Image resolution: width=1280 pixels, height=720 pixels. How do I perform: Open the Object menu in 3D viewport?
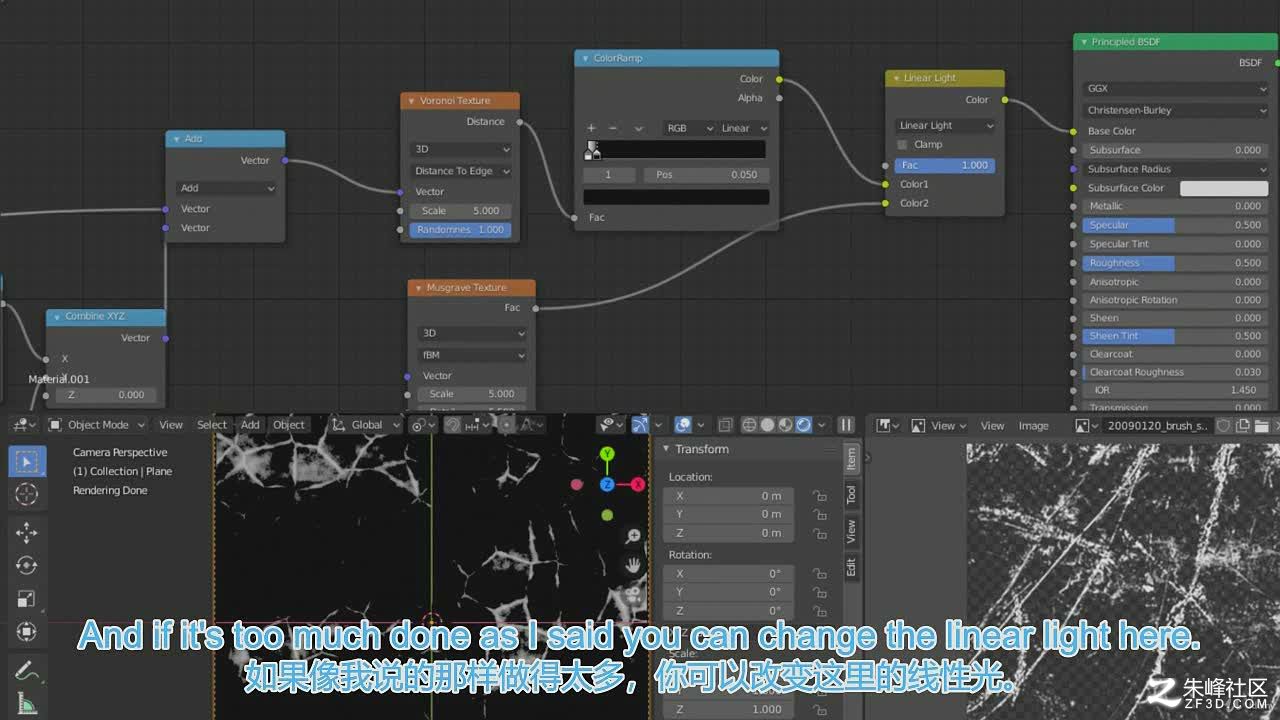click(x=289, y=425)
